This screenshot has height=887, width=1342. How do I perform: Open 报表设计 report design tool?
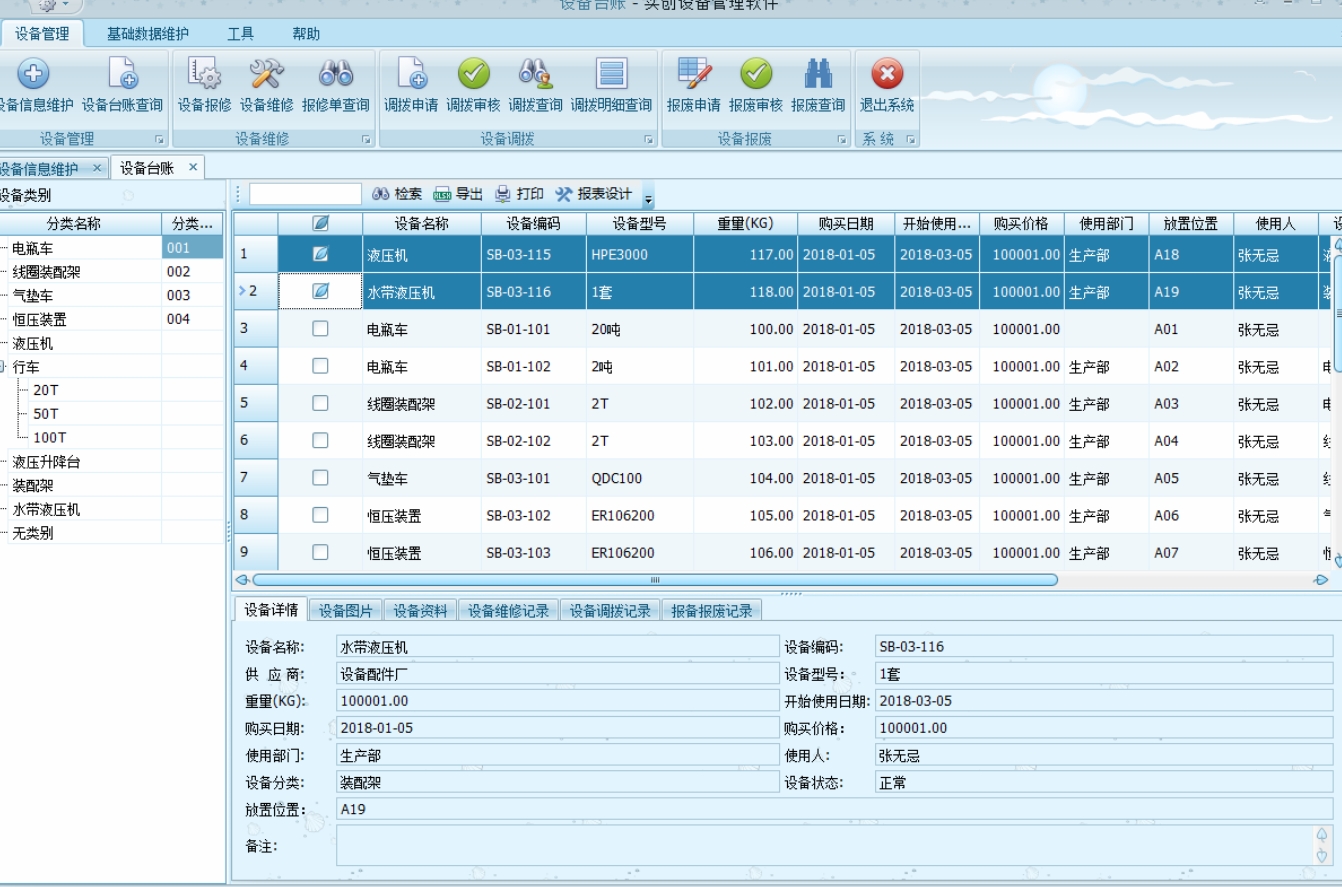[x=594, y=194]
